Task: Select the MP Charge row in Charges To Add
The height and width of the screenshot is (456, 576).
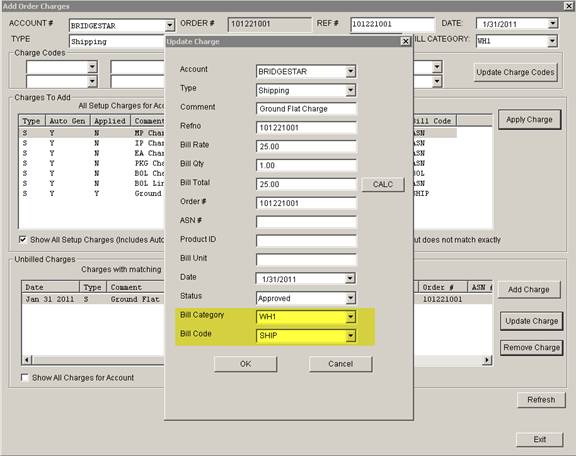Action: tap(91, 133)
